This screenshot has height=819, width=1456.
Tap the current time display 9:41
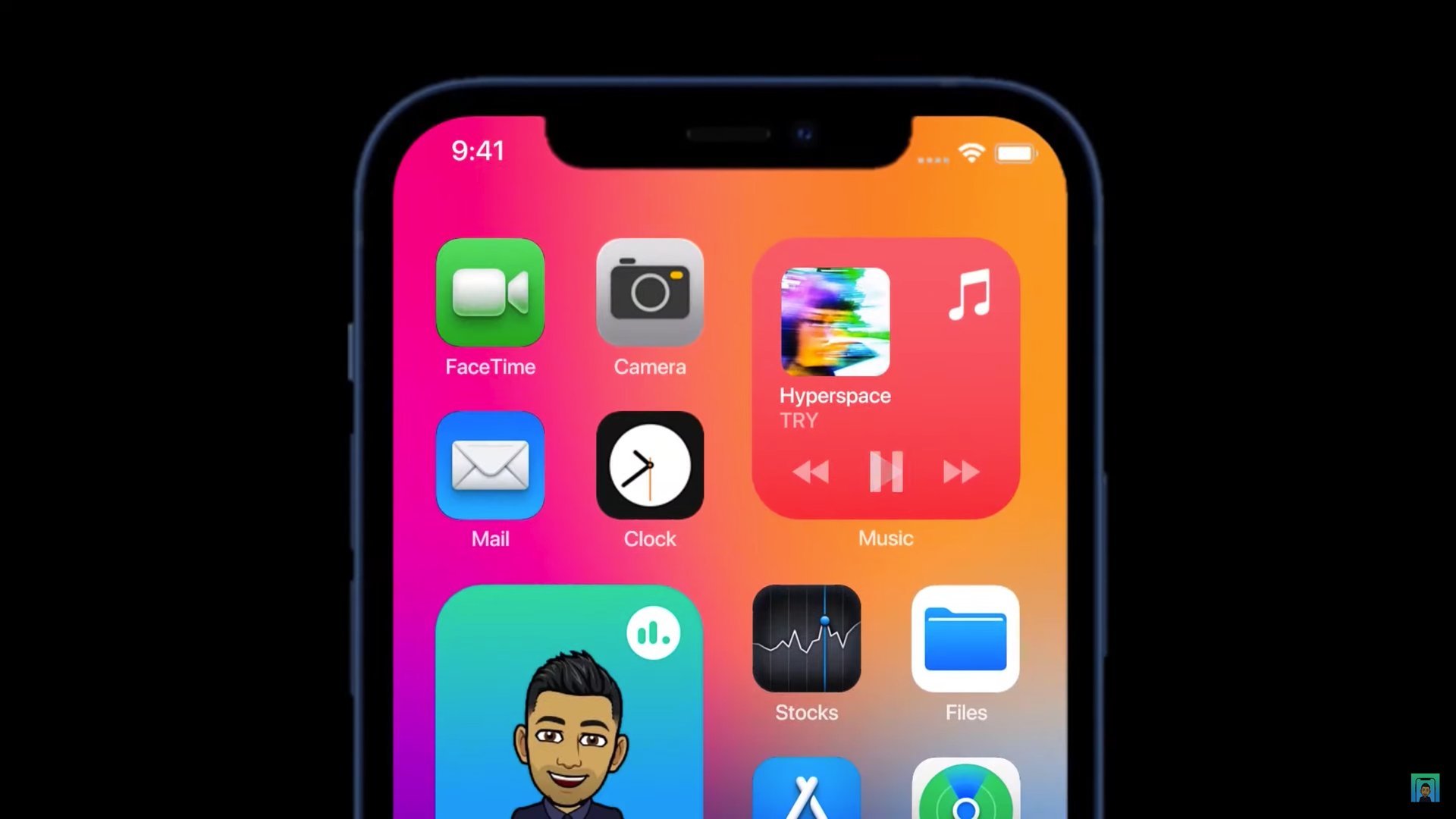point(478,150)
